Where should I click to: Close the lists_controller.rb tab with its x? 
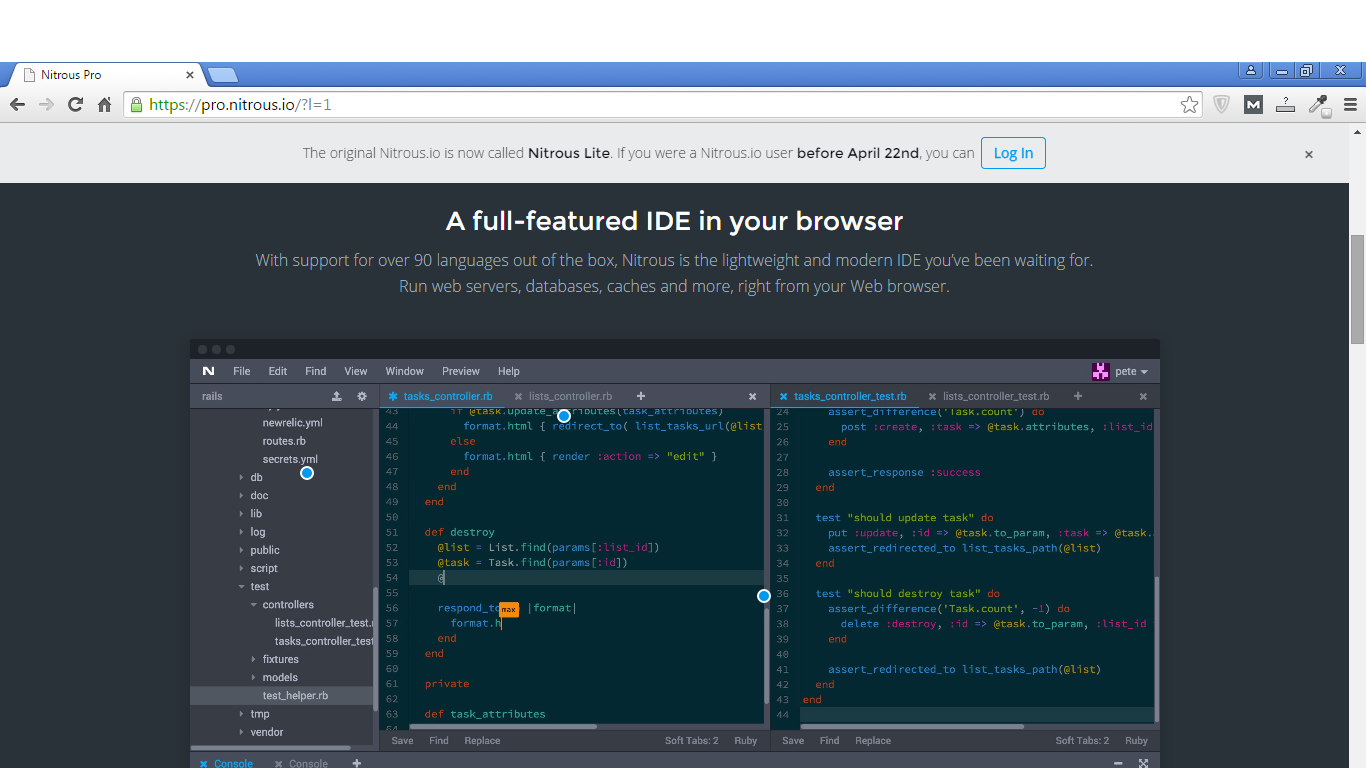coord(518,397)
